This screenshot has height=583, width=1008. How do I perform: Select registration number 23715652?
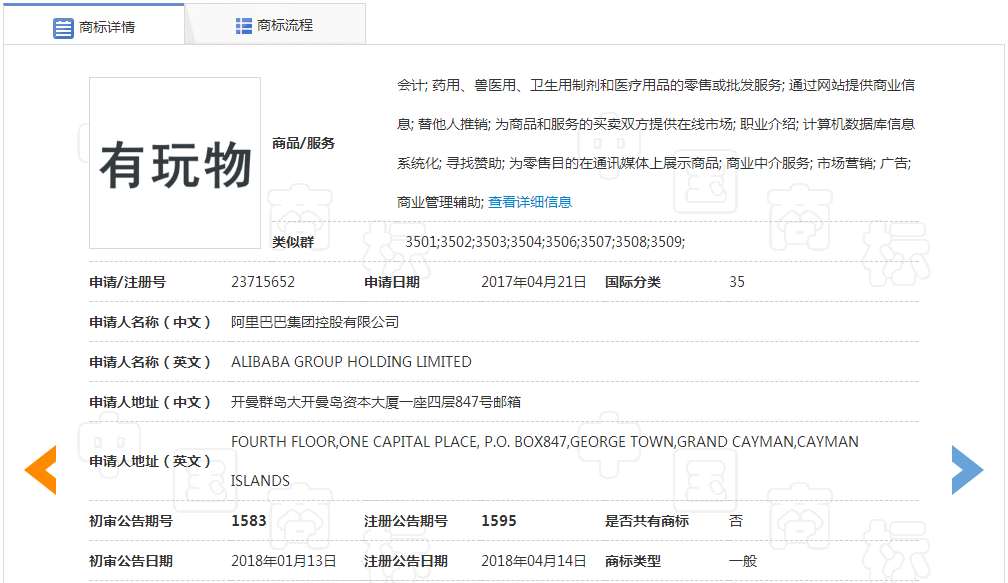pyautogui.click(x=263, y=282)
